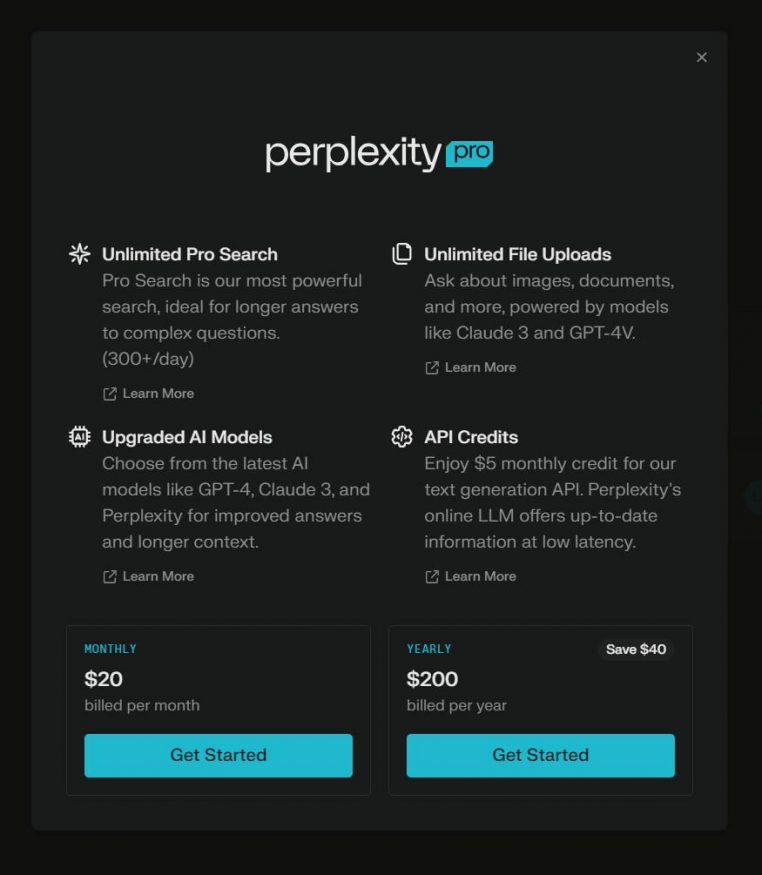The height and width of the screenshot is (875, 762).
Task: Close the Perplexity Pro upgrade dialog
Action: 702,57
